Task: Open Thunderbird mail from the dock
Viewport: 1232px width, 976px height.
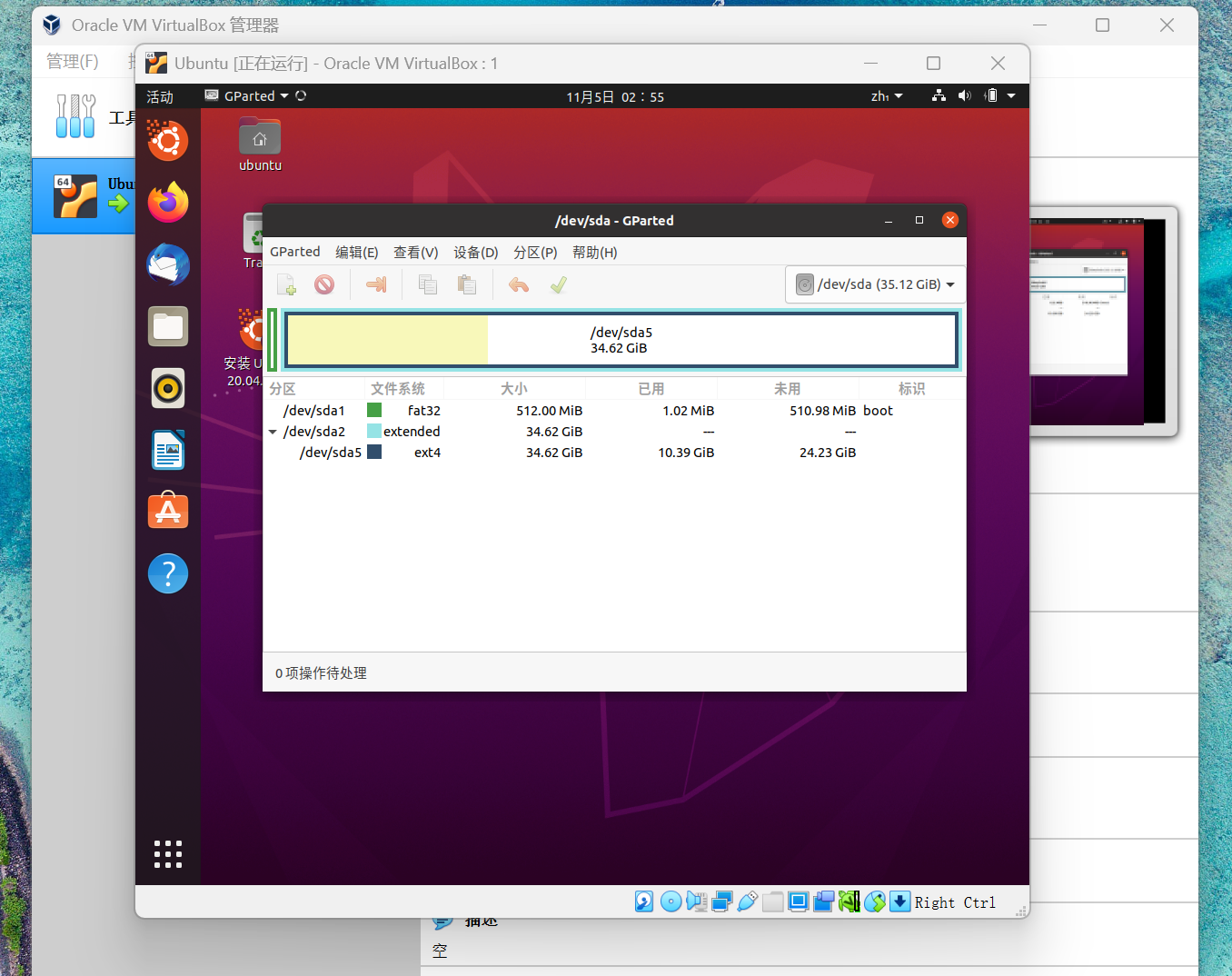Action: (x=168, y=264)
